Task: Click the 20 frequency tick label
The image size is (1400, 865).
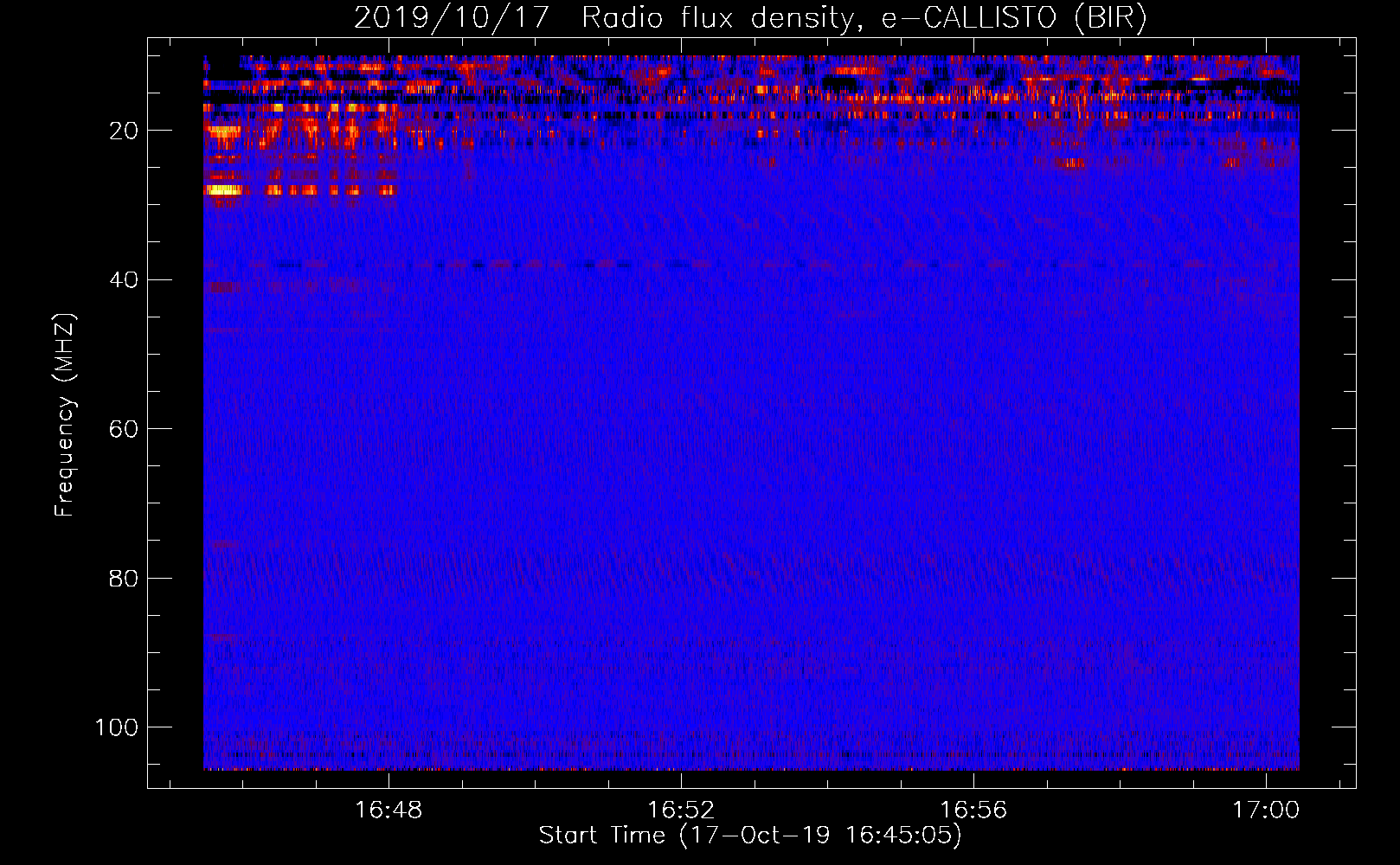Action: 124,131
